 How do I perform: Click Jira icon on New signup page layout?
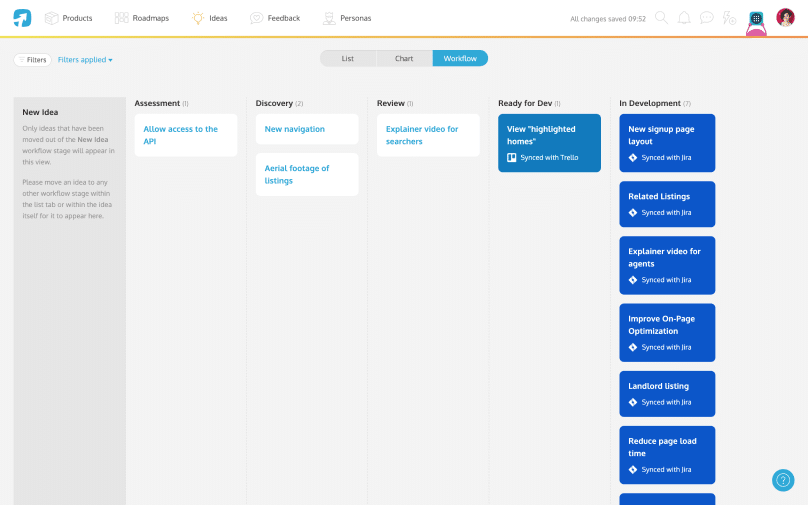[x=633, y=158]
